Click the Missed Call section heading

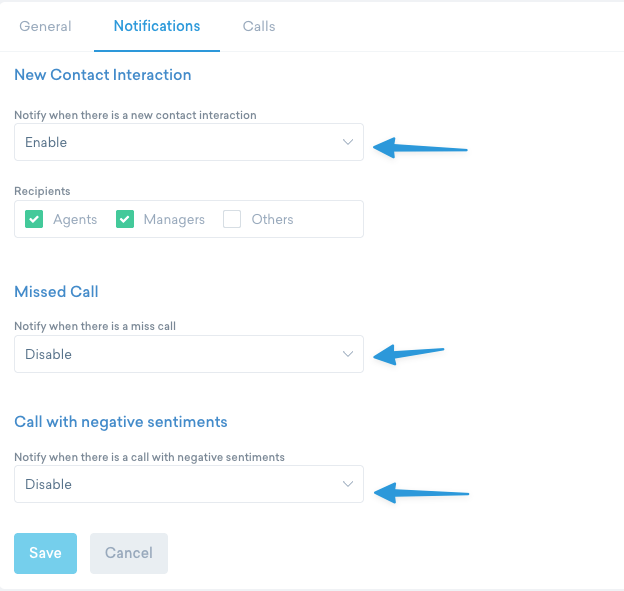[x=56, y=292]
